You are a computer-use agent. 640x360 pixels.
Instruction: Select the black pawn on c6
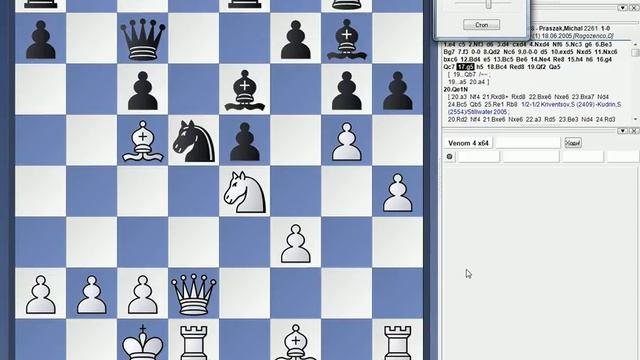pos(142,90)
